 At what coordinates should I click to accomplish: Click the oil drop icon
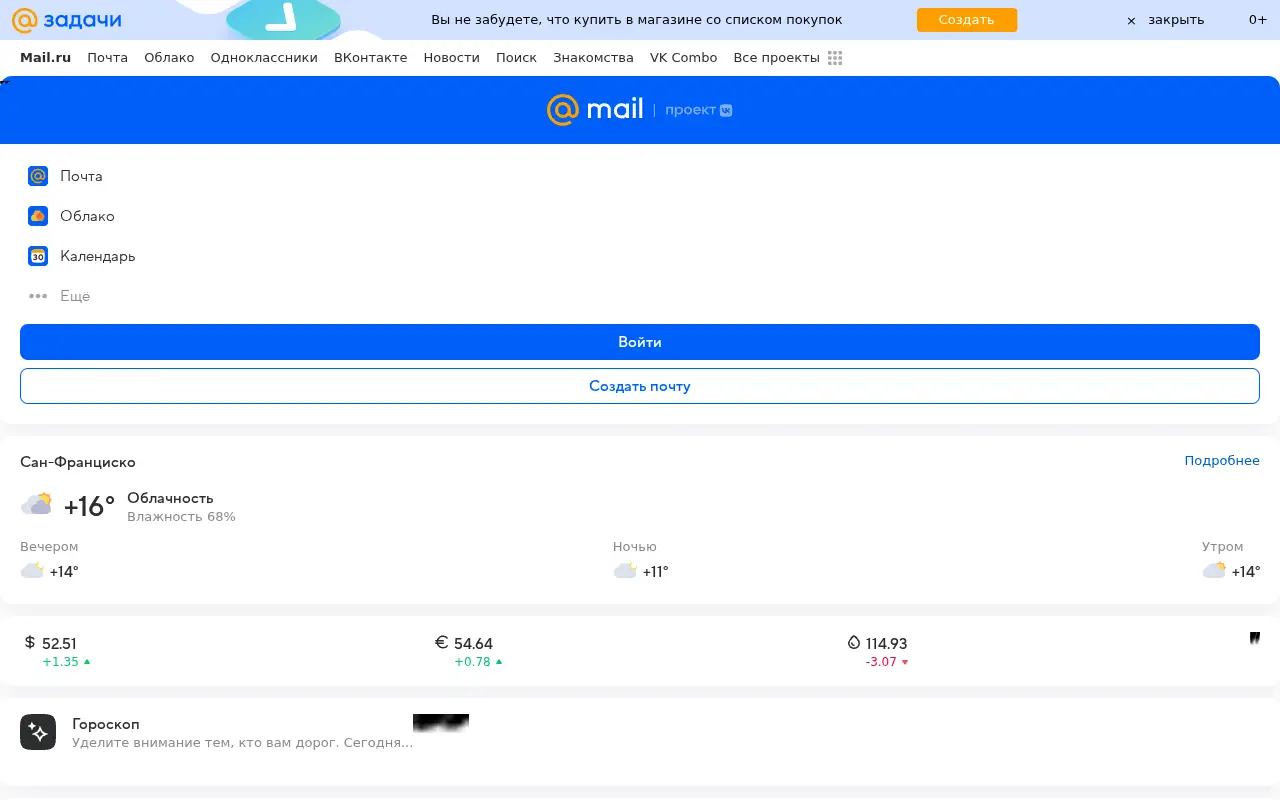(854, 642)
